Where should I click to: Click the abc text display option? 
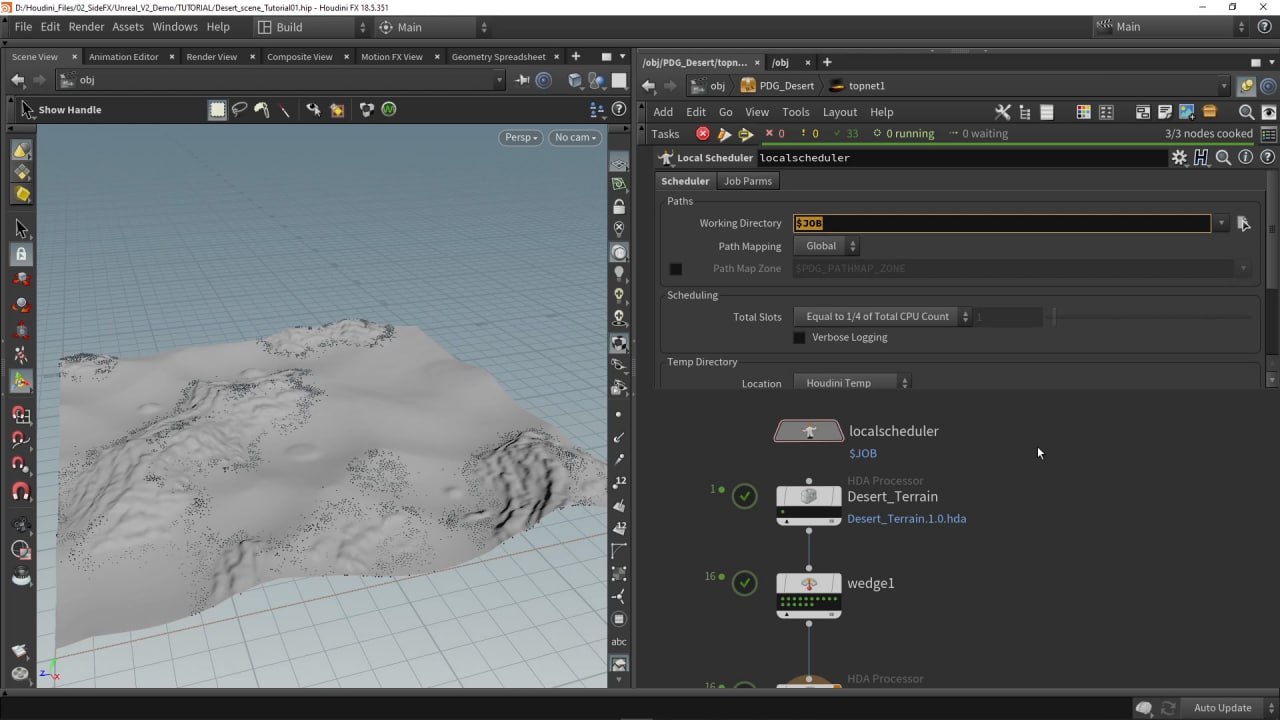[x=619, y=642]
